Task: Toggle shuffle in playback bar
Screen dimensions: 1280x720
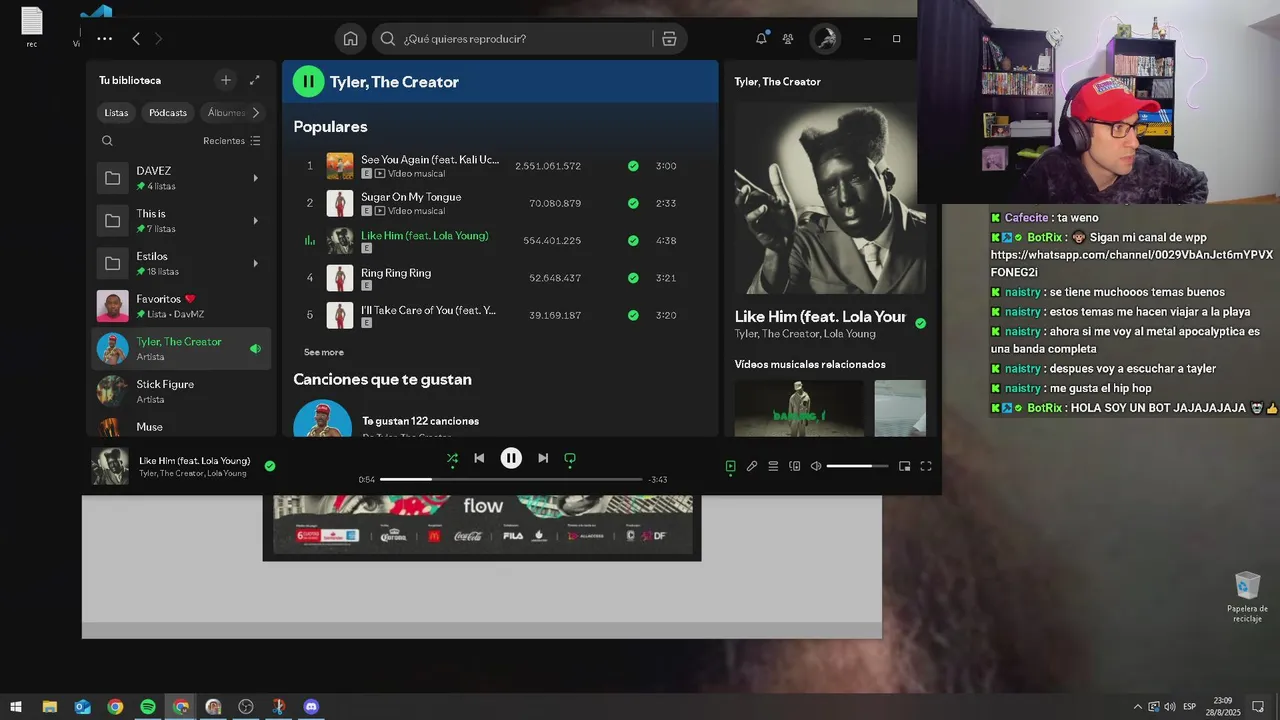Action: pyautogui.click(x=452, y=458)
